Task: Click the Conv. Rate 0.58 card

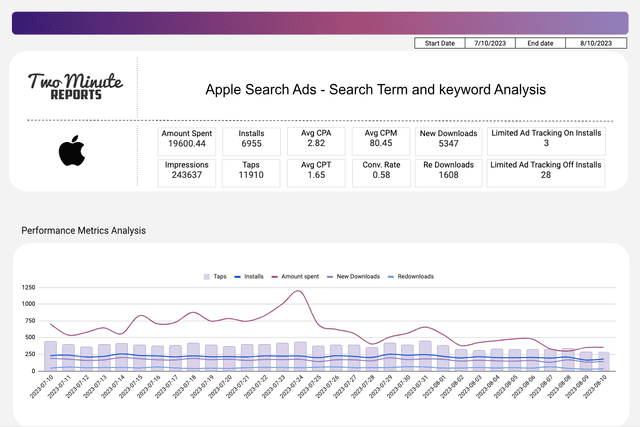Action: [381, 173]
